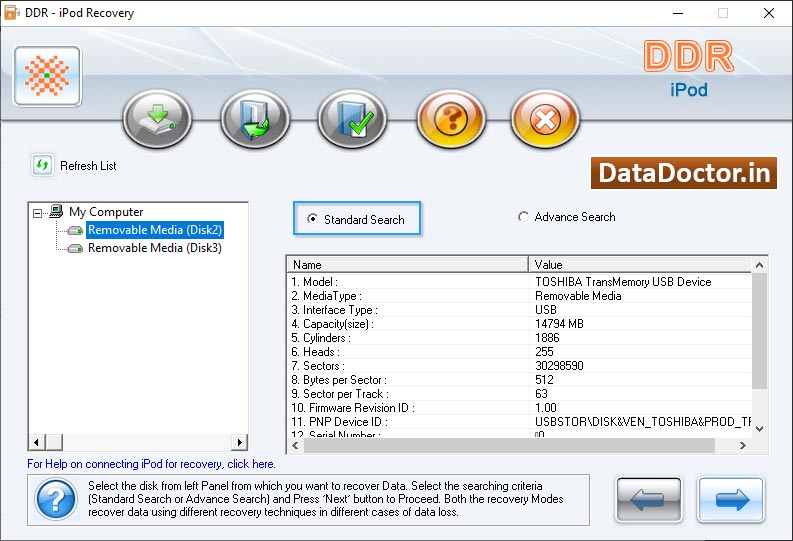Click the details table vertical scrollbar thumb
The height and width of the screenshot is (541, 793).
click(759, 331)
